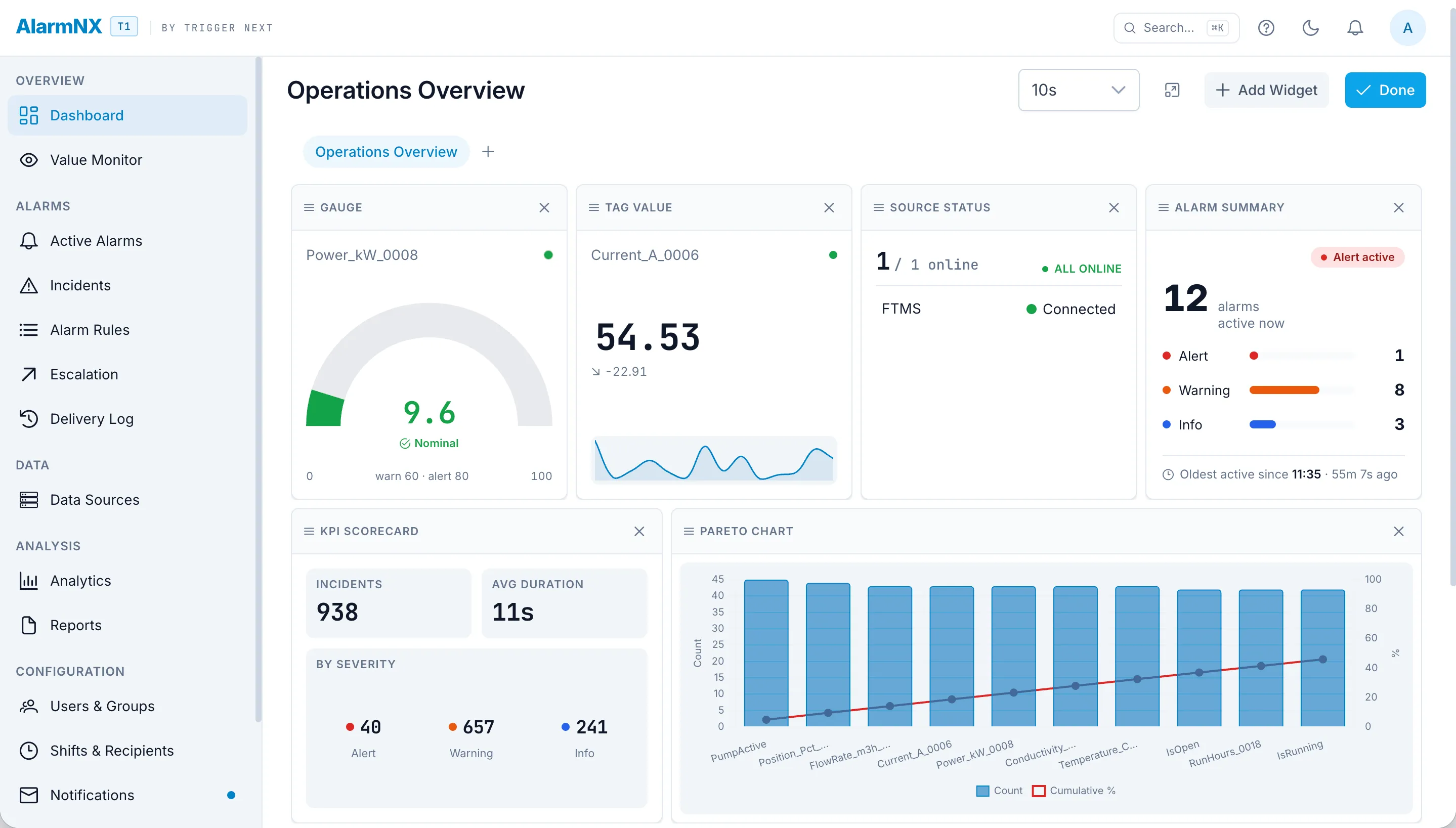Click the Notifications envelope icon
Image resolution: width=1456 pixels, height=828 pixels.
click(x=28, y=795)
